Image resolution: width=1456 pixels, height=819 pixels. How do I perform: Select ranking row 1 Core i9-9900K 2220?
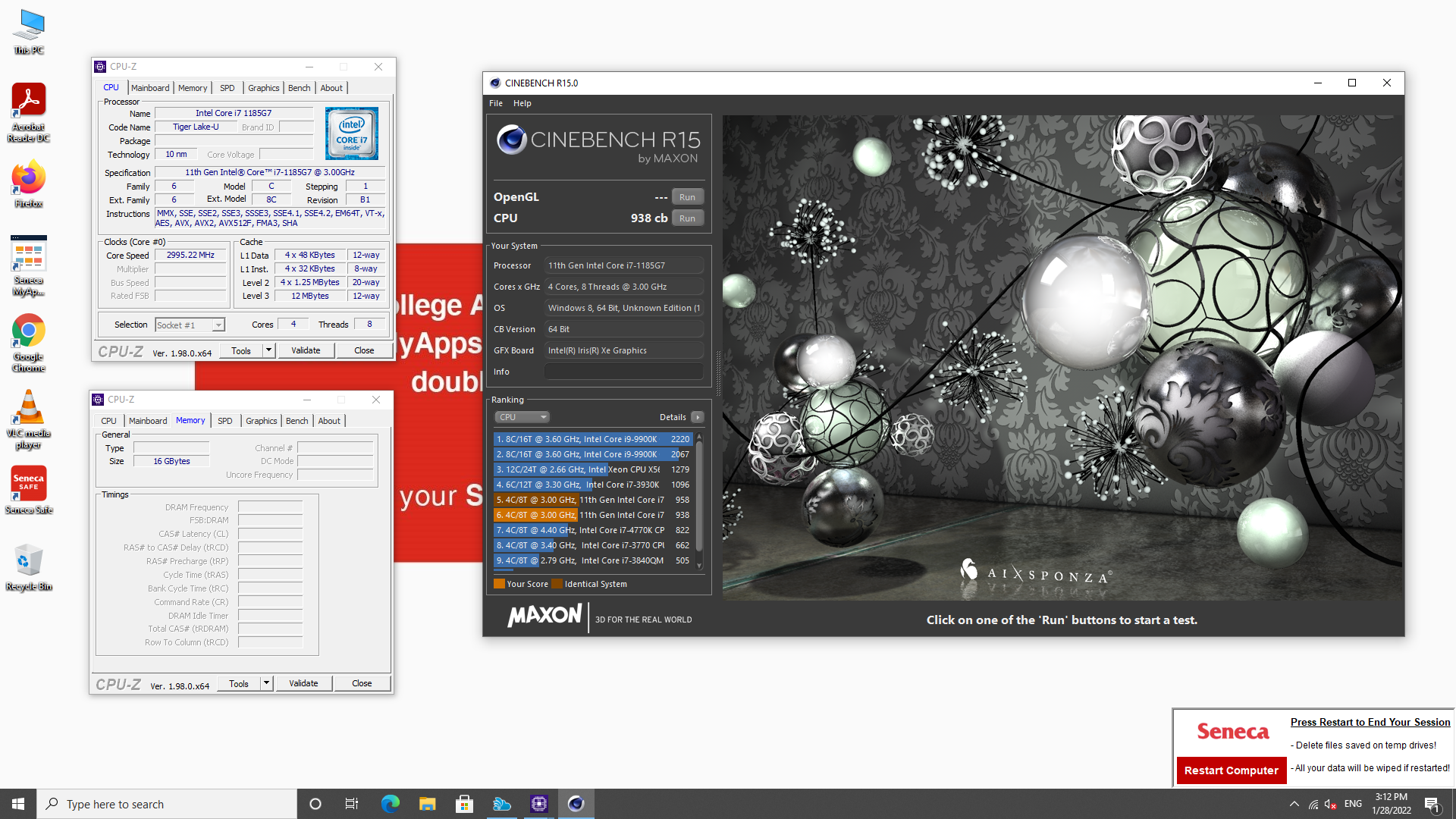tap(592, 439)
